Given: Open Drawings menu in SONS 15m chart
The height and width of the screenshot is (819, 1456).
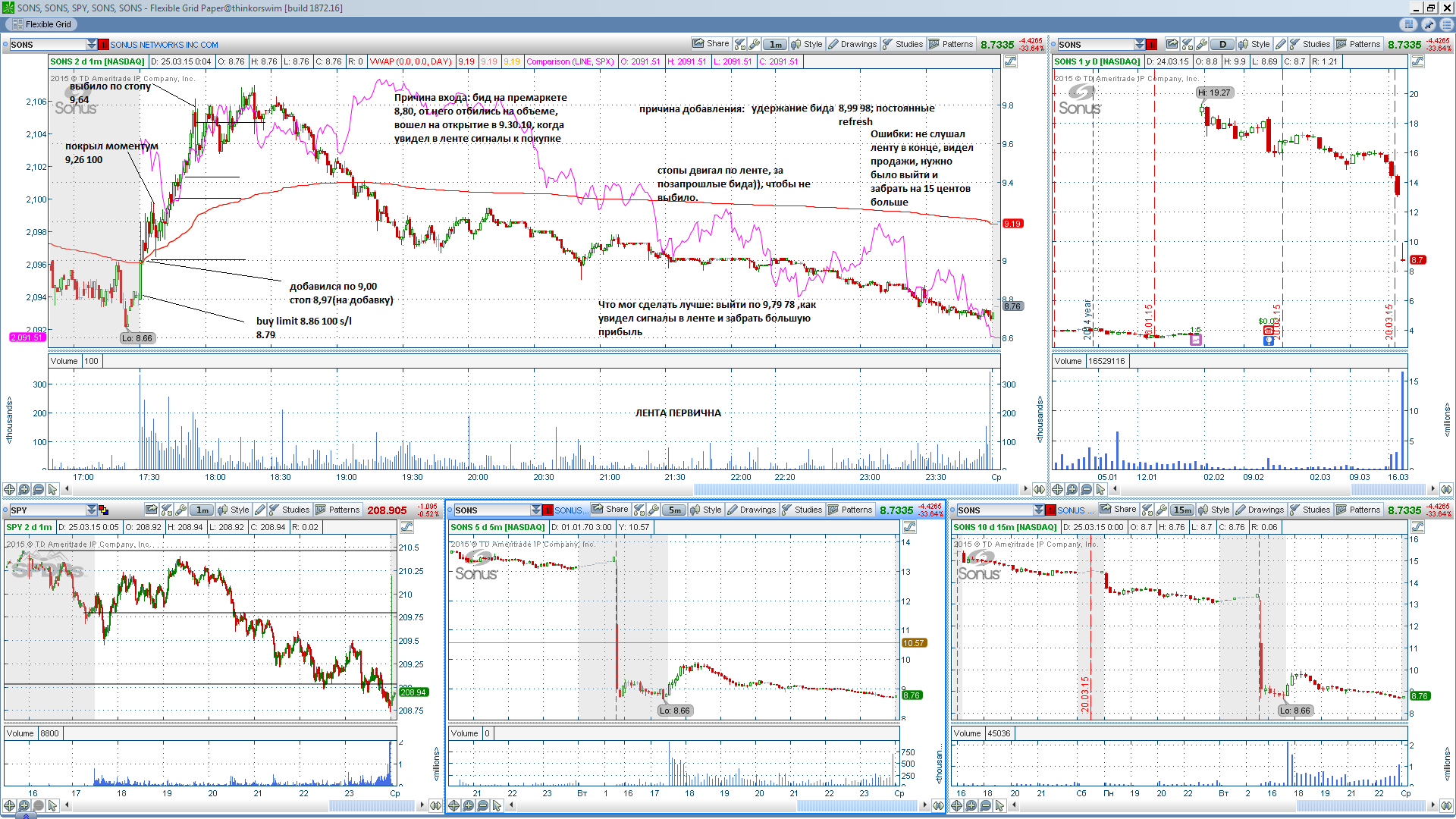Looking at the screenshot, I should pyautogui.click(x=1260, y=510).
